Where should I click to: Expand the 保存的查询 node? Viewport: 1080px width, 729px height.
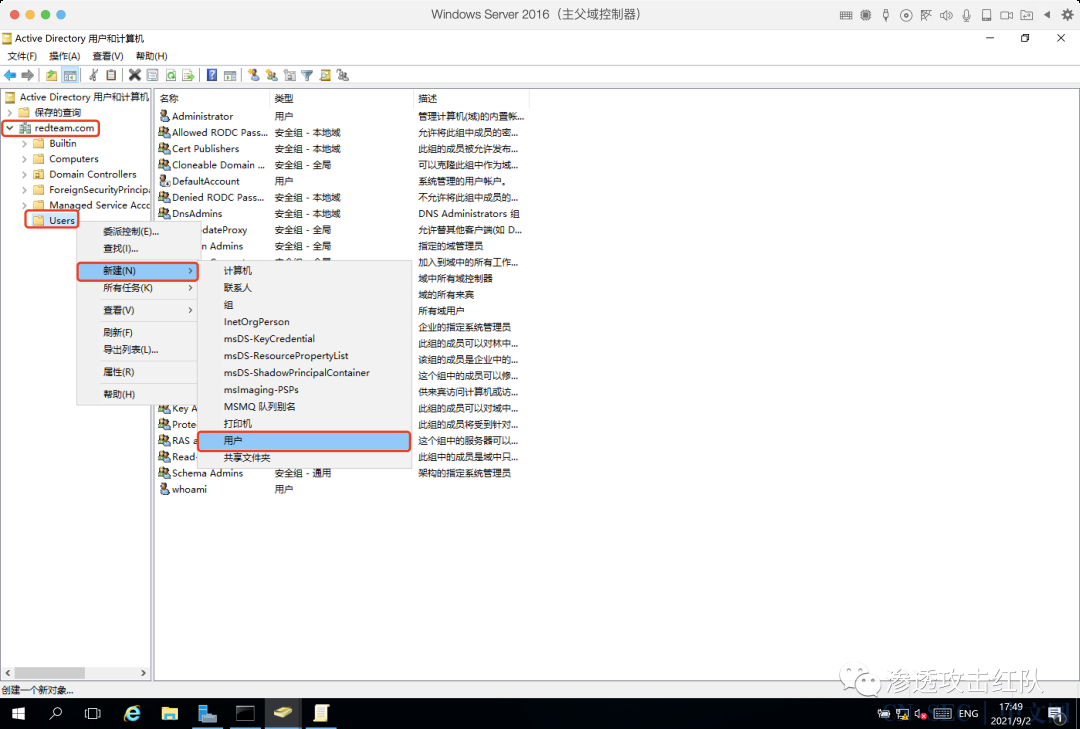click(x=10, y=112)
